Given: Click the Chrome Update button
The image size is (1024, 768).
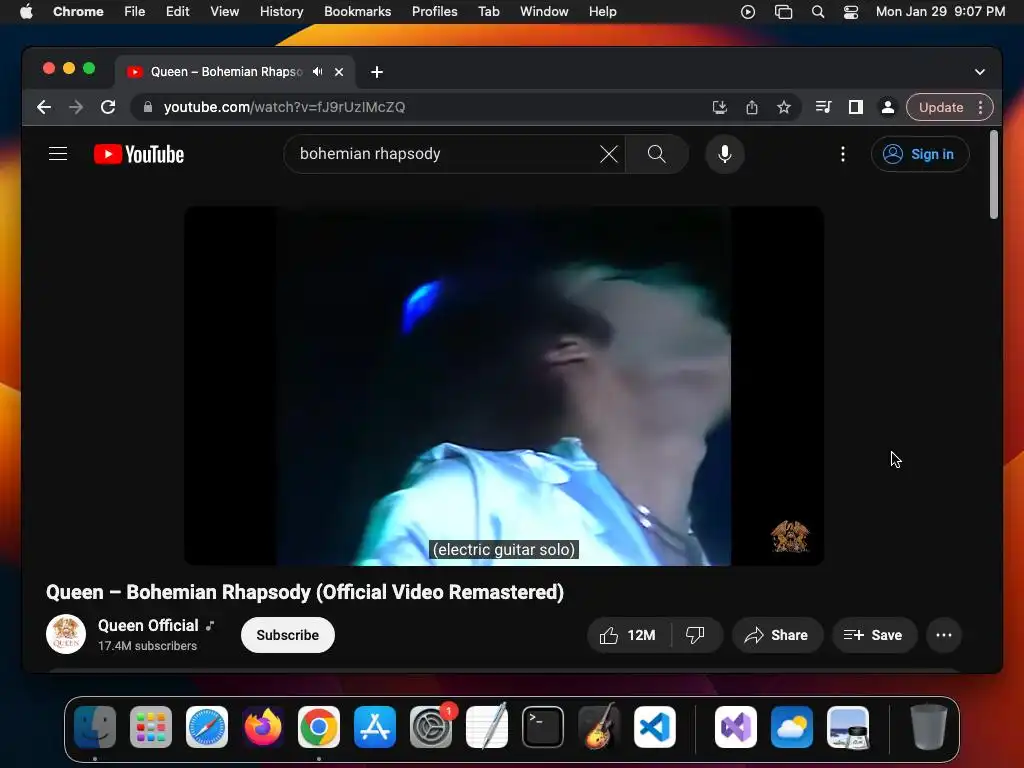Looking at the screenshot, I should (941, 107).
